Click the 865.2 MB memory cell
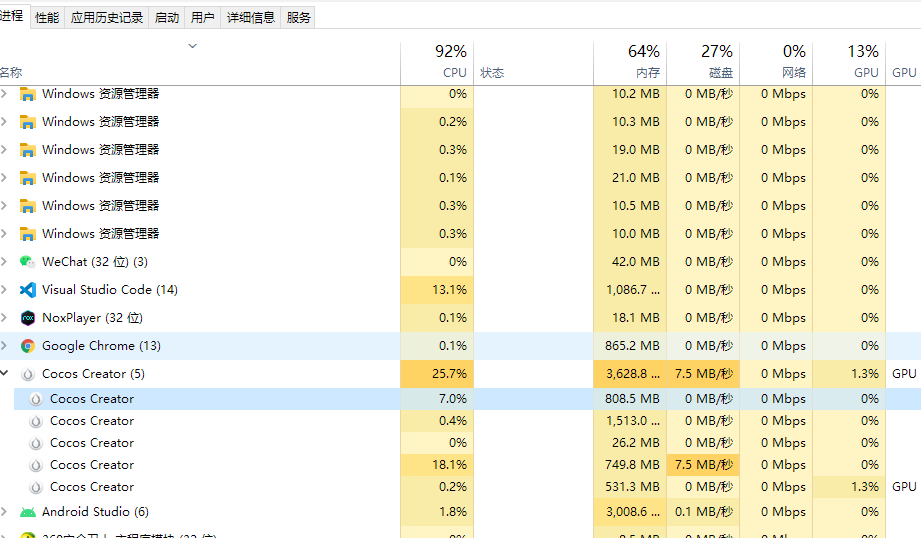The width and height of the screenshot is (921, 538). click(x=630, y=346)
